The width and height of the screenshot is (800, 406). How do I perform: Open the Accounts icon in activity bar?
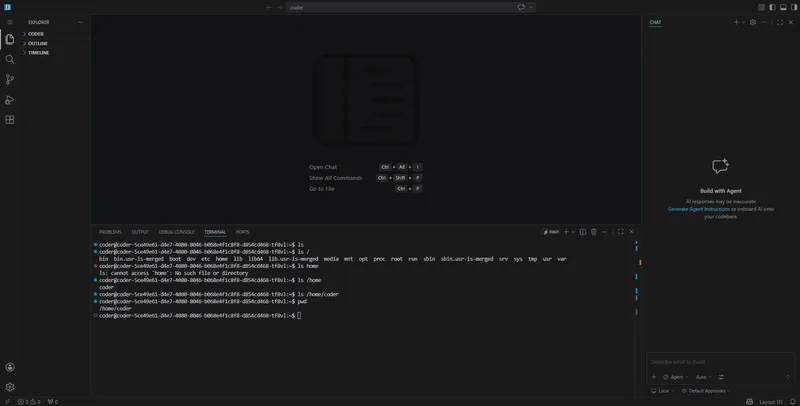point(10,367)
